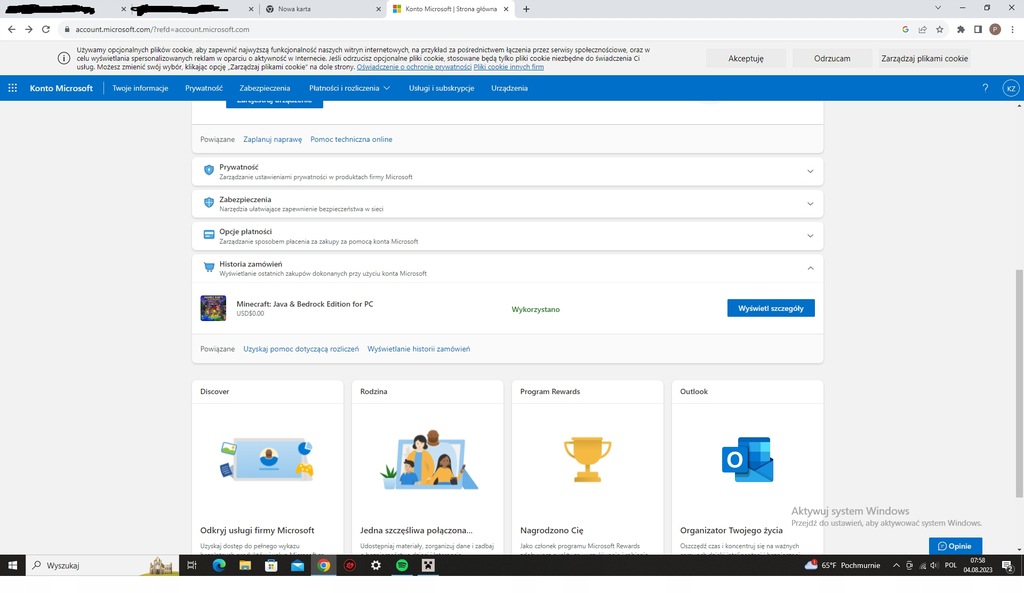Go to Twoje informacje in the navigation bar

pyautogui.click(x=140, y=88)
